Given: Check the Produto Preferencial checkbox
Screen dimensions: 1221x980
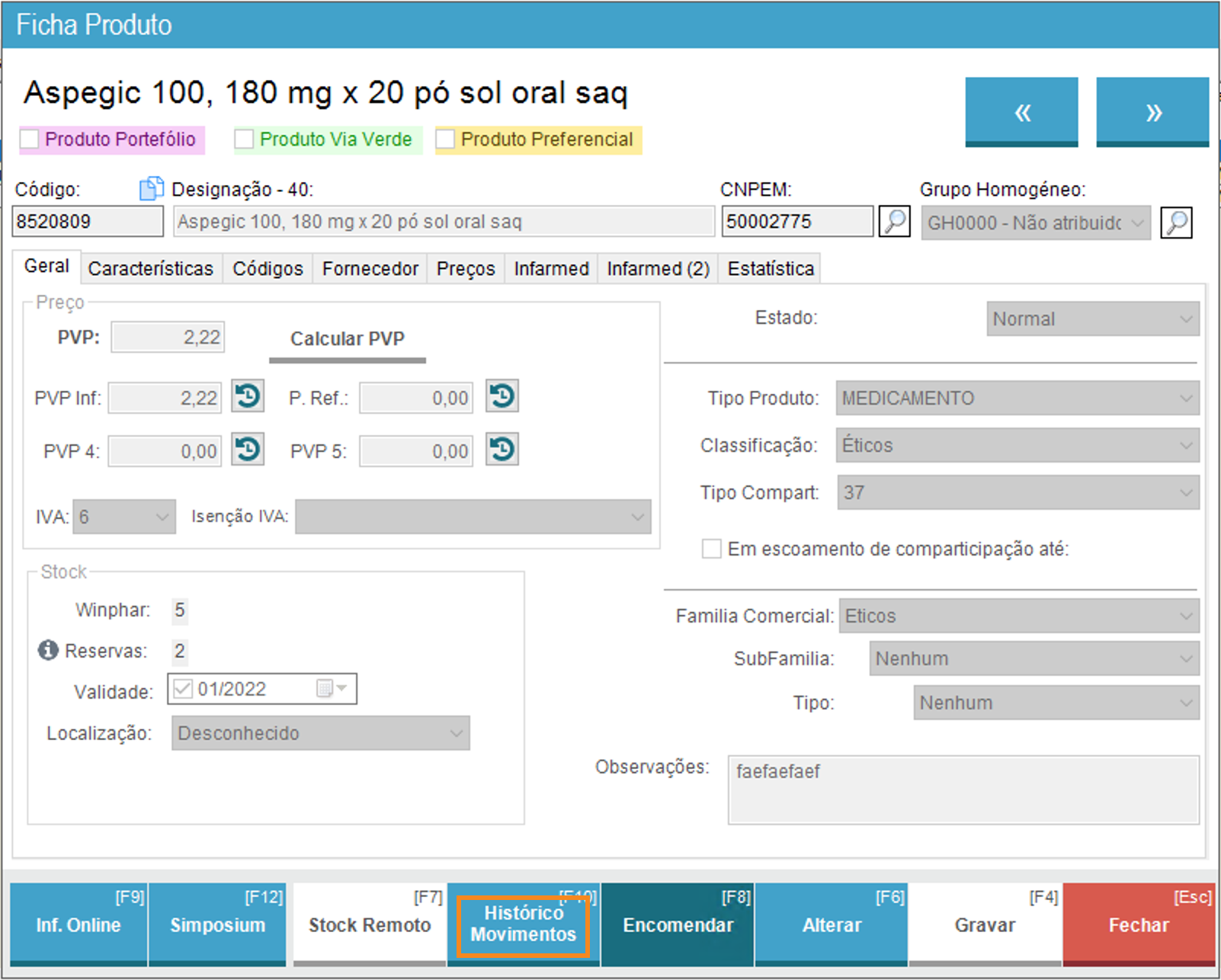Looking at the screenshot, I should (445, 139).
